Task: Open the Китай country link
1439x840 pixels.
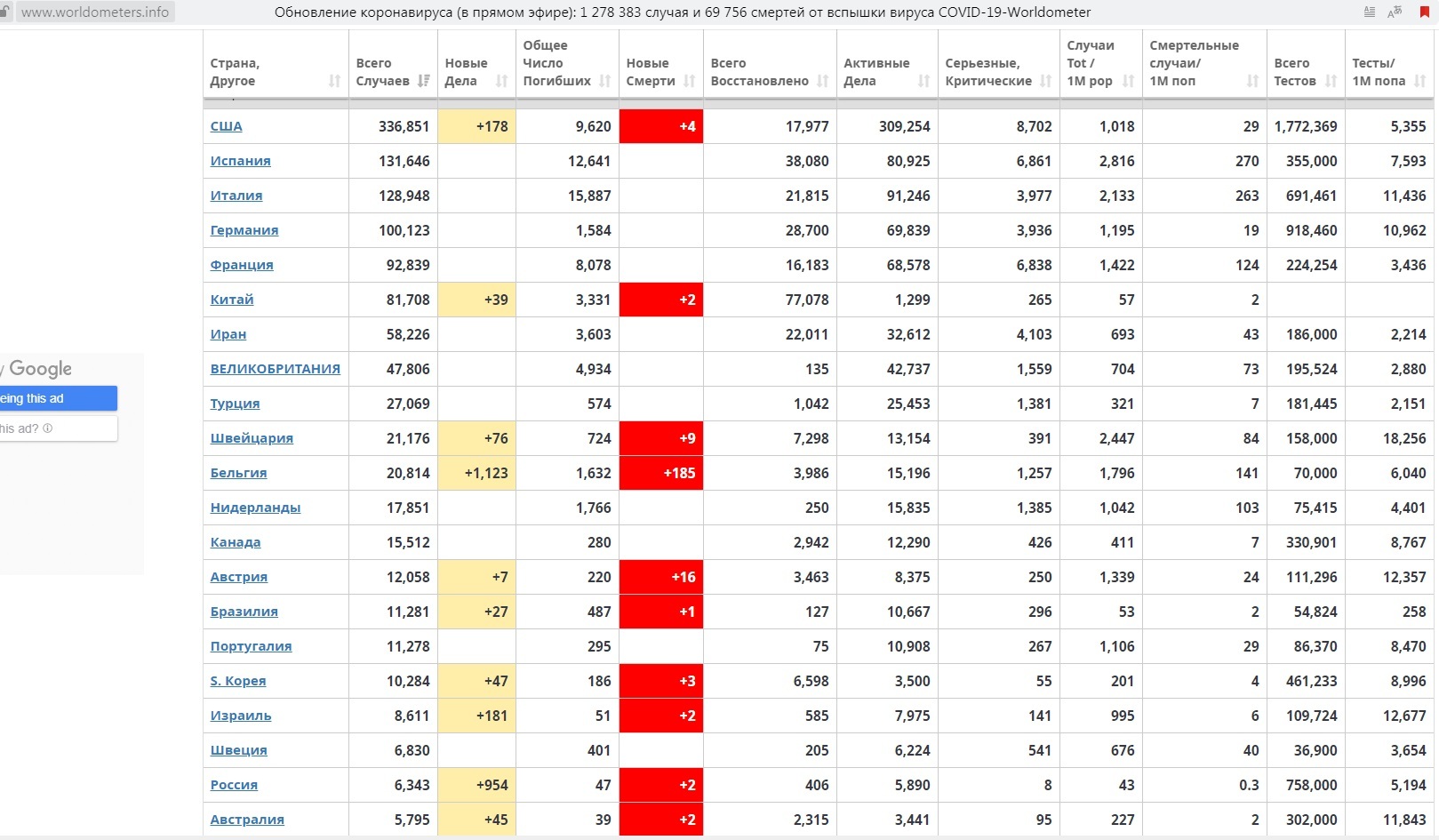Action: pos(232,300)
